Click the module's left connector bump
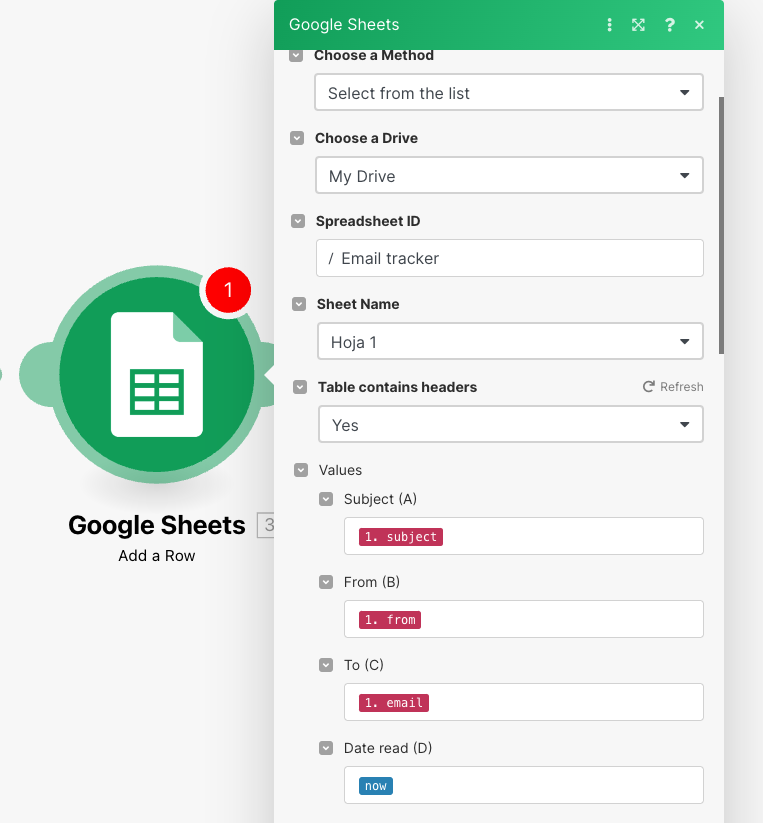The image size is (763, 823). click(37, 374)
